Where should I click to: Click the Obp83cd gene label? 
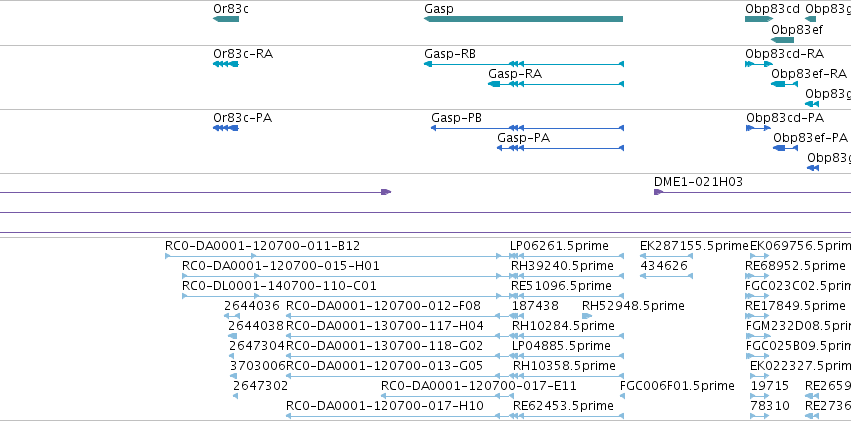click(772, 9)
